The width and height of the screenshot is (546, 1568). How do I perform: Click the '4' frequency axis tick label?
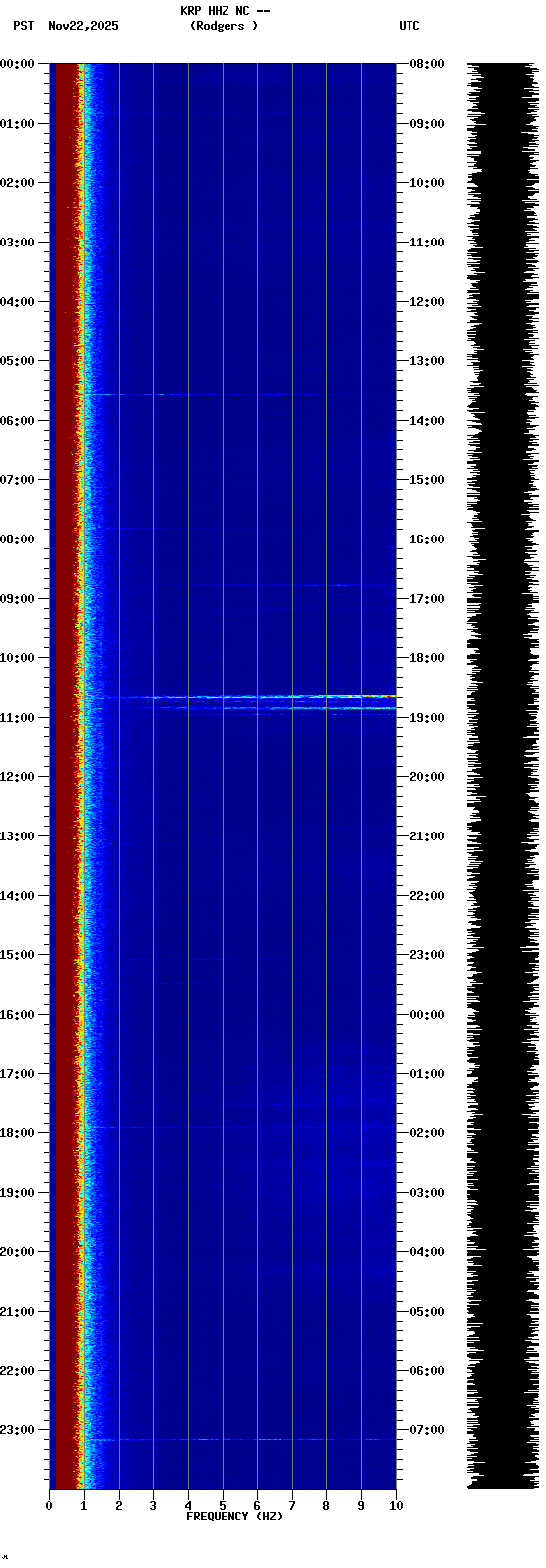coord(188,1506)
